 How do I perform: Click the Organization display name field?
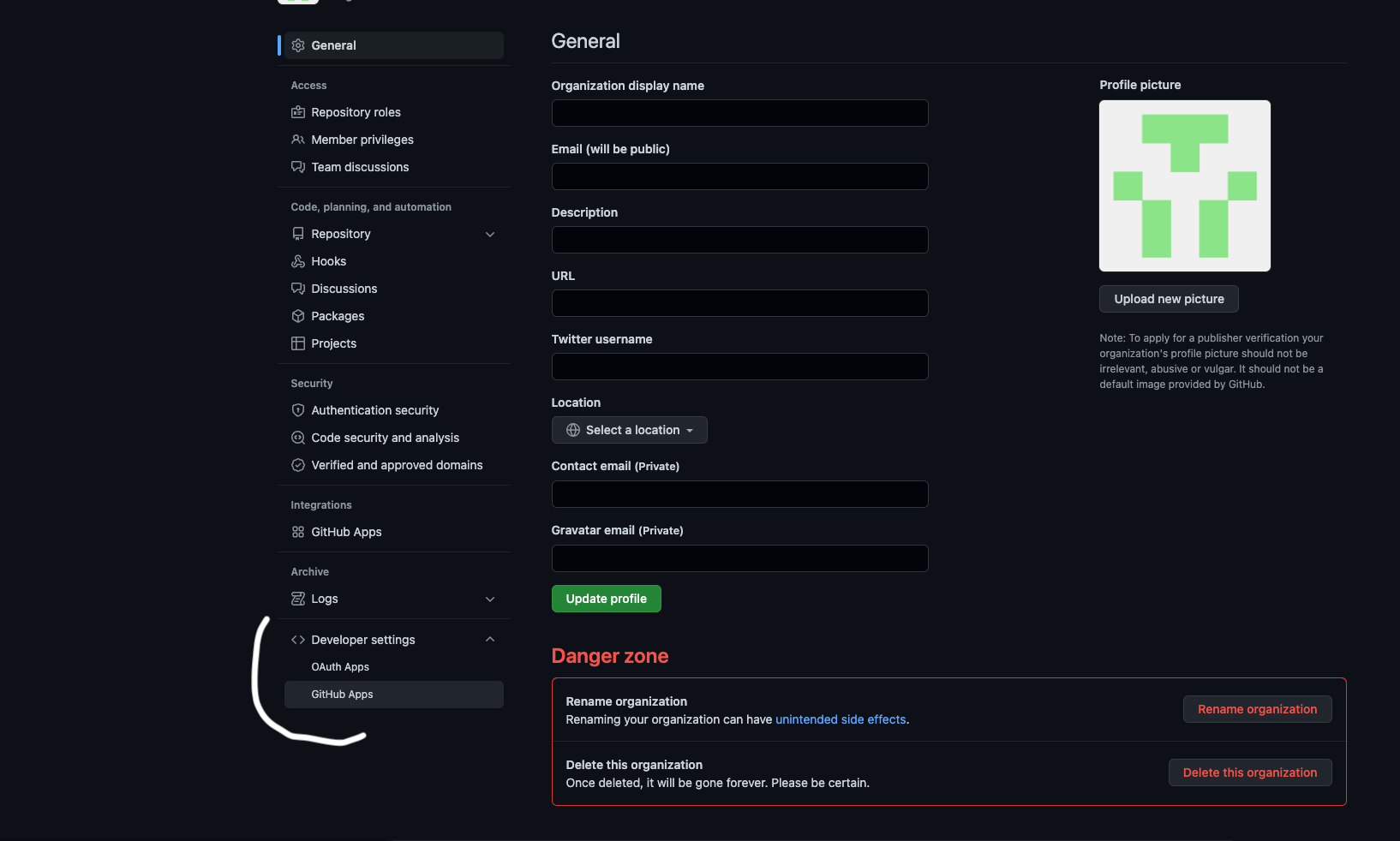pyautogui.click(x=739, y=112)
